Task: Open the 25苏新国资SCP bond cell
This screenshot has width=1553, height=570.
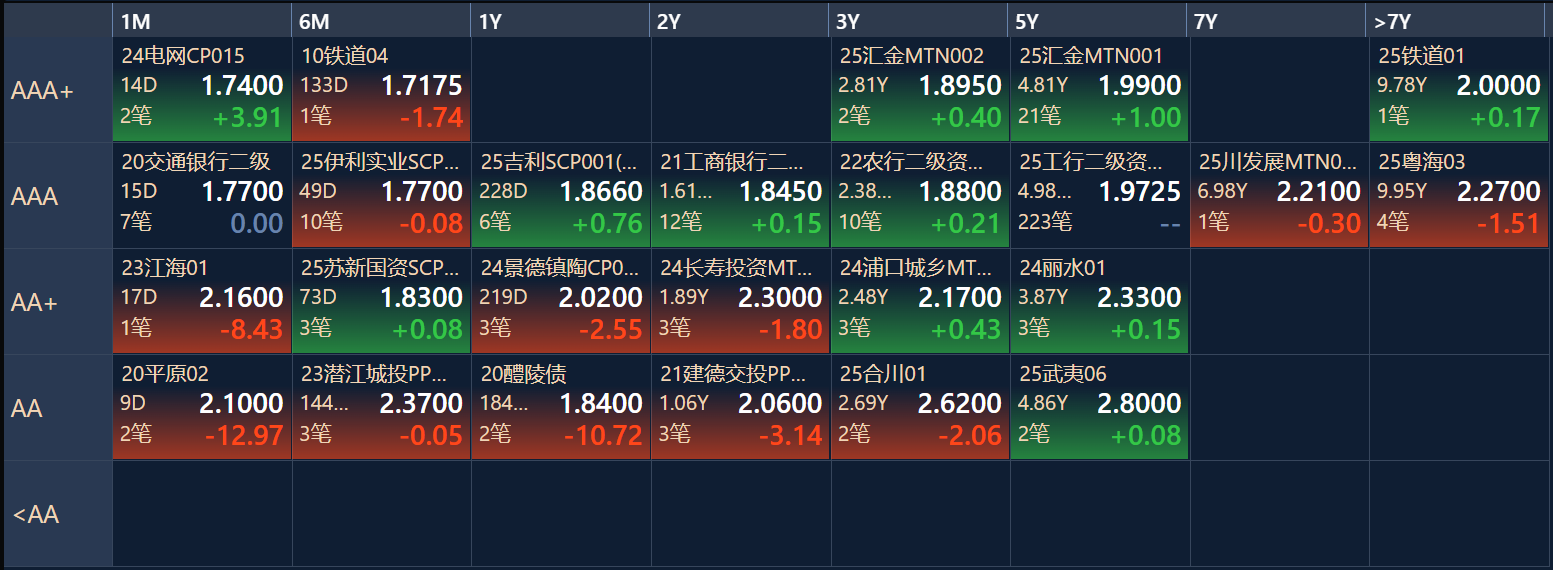Action: click(381, 302)
